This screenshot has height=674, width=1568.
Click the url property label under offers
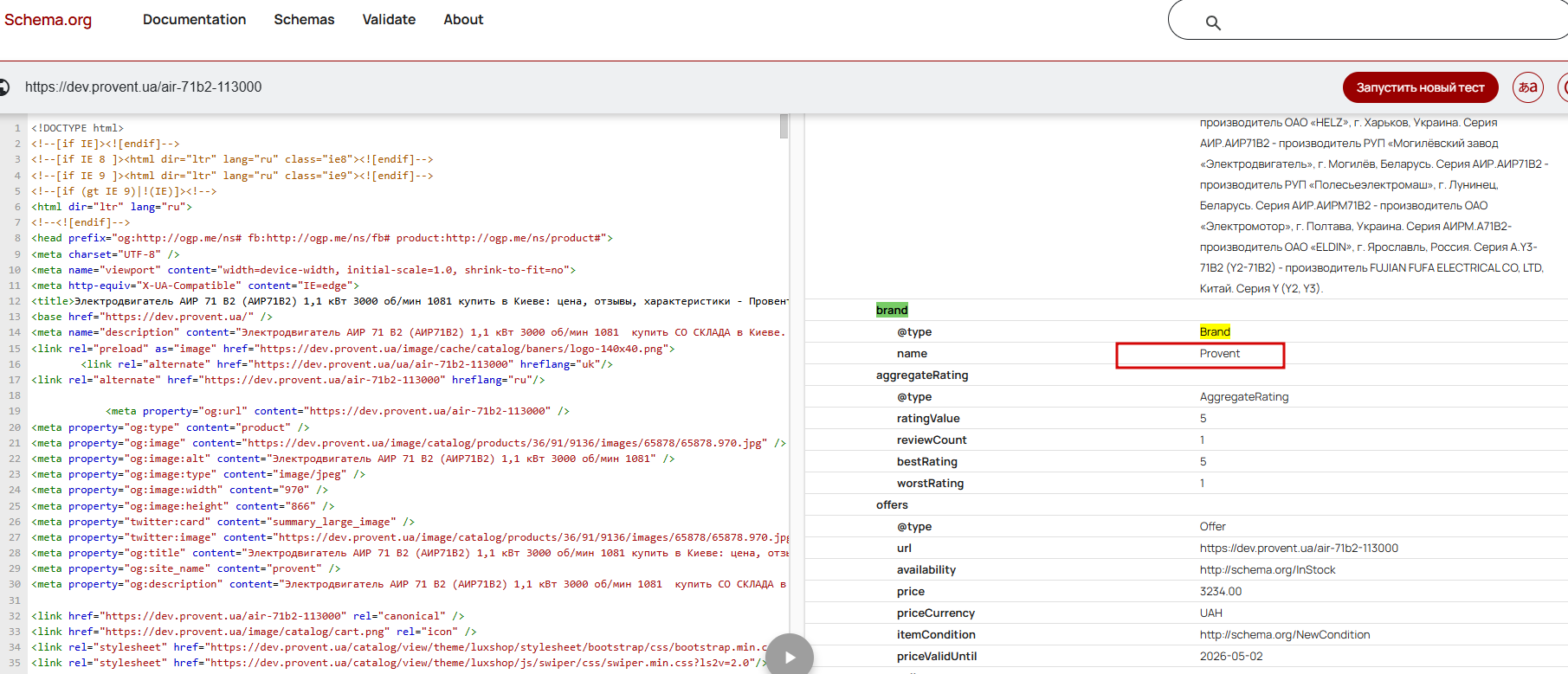point(904,548)
